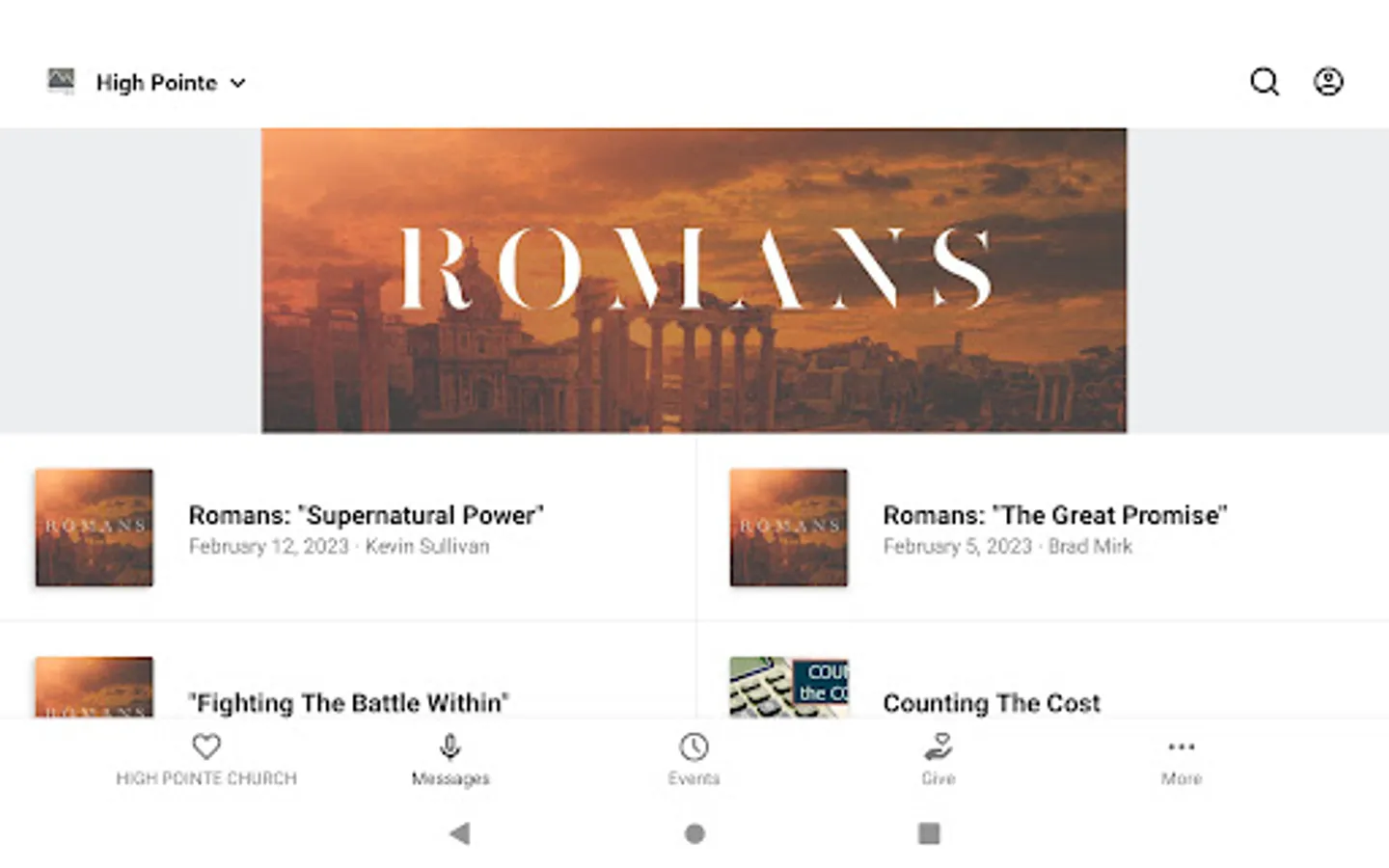Screen dimensions: 1389x868
Task: Open the clock Events icon
Action: (x=694, y=746)
